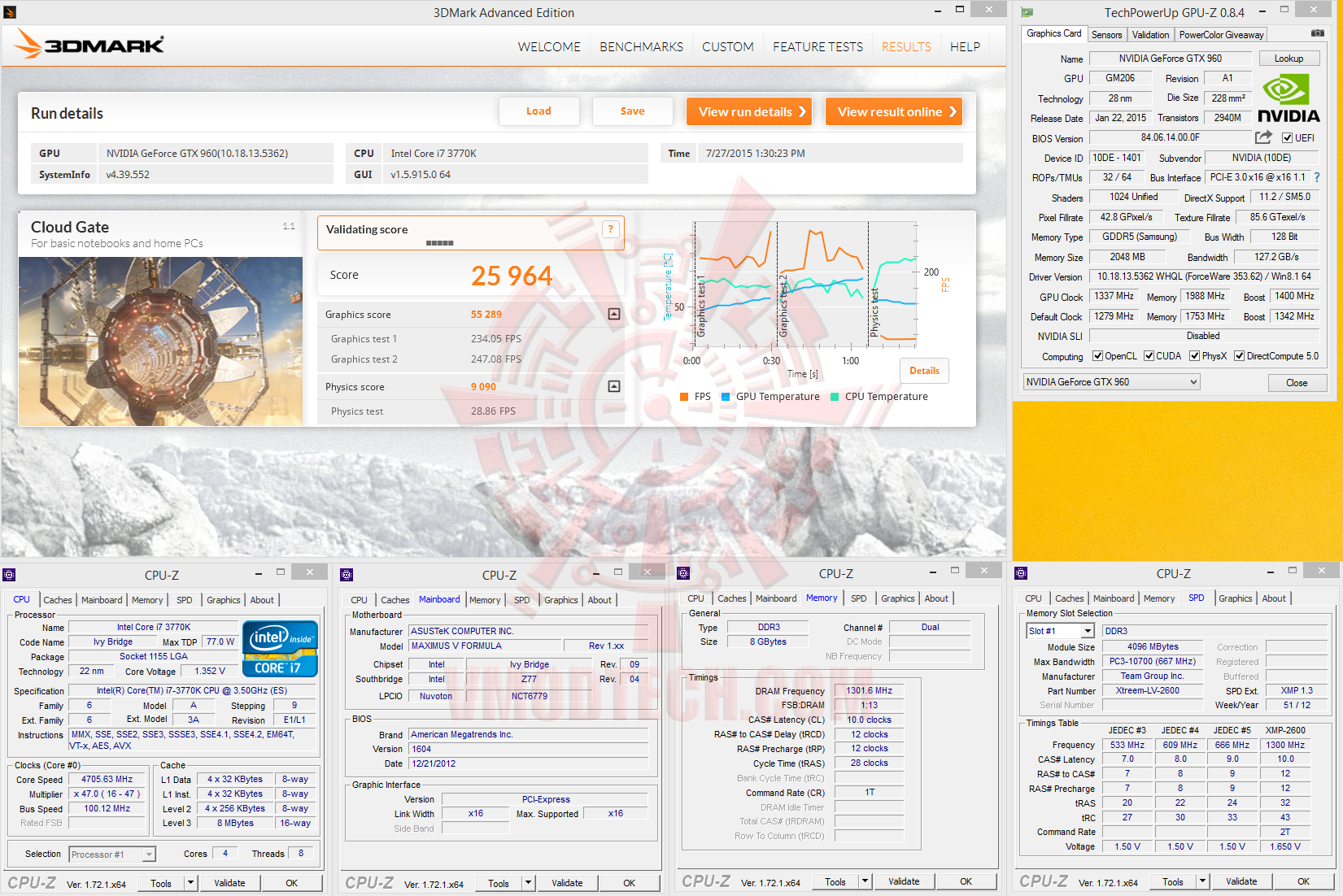Click the orange FPS legend swatch
Image resolution: width=1343 pixels, height=896 pixels.
point(684,397)
